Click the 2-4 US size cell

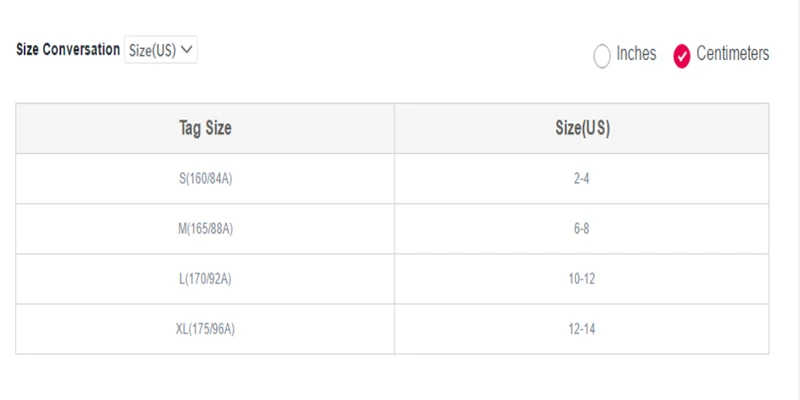[x=582, y=179]
